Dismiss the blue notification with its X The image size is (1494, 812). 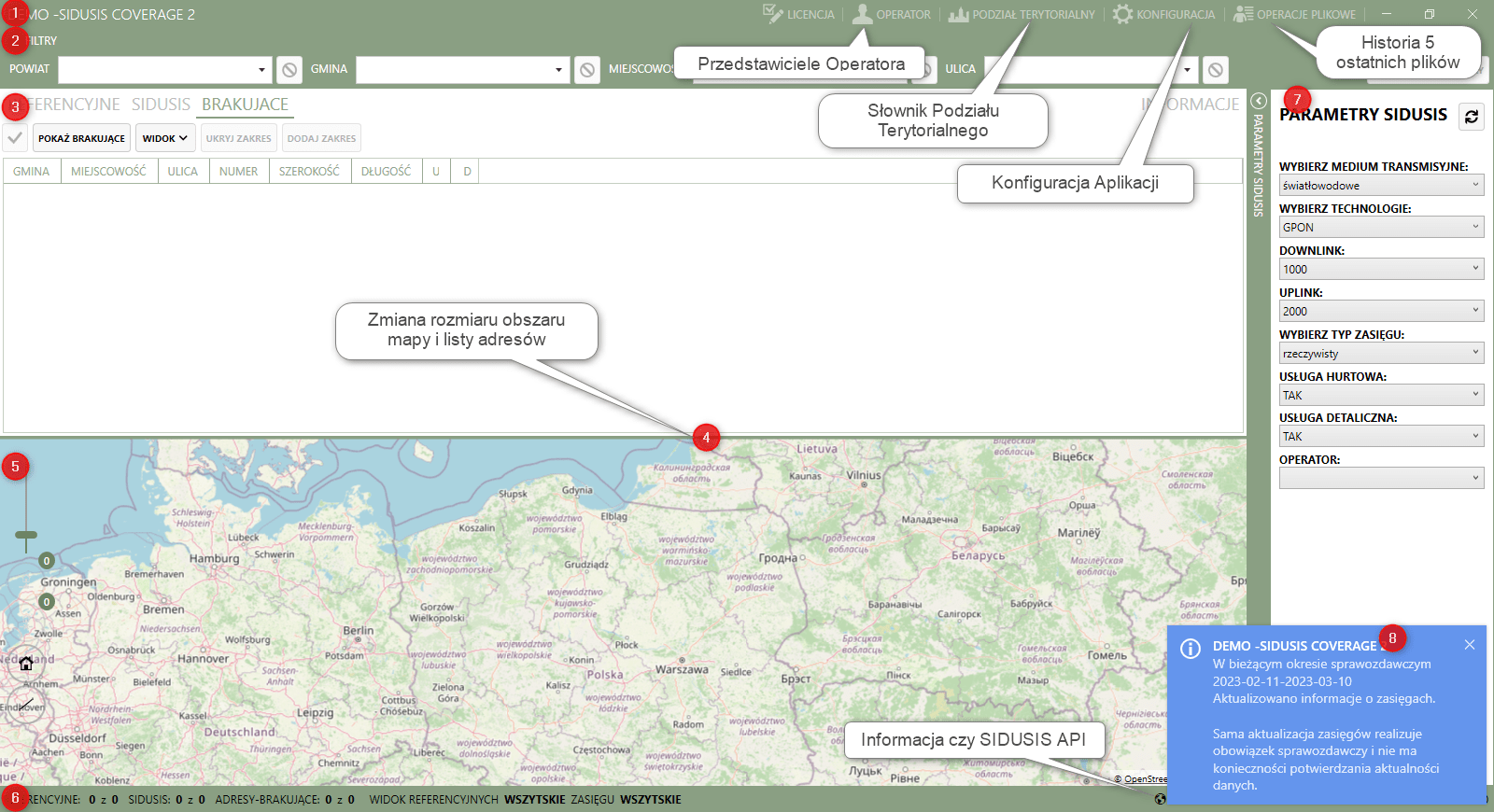[x=1470, y=645]
